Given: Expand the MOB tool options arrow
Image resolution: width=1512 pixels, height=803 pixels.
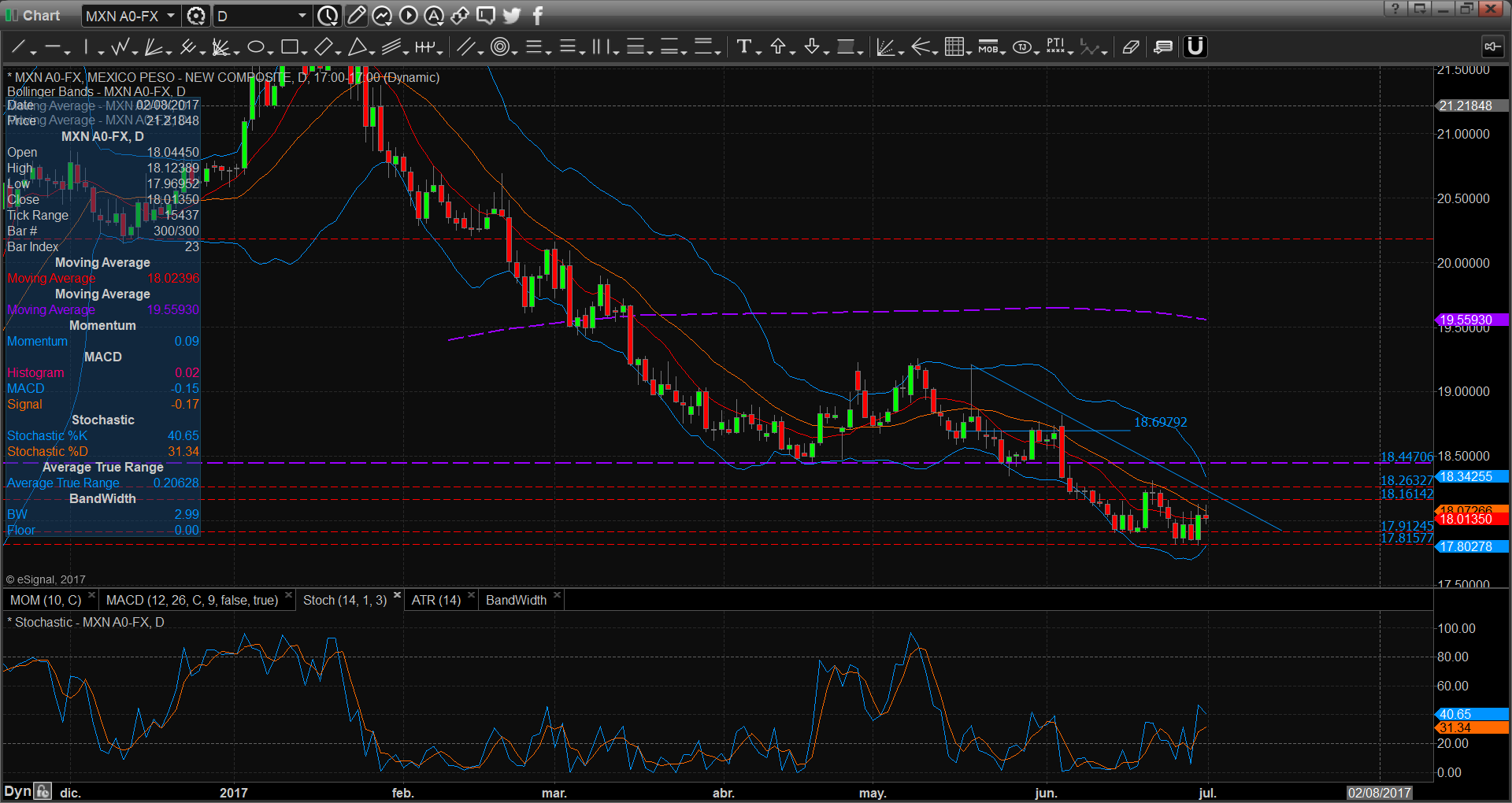Looking at the screenshot, I should click(x=1003, y=53).
